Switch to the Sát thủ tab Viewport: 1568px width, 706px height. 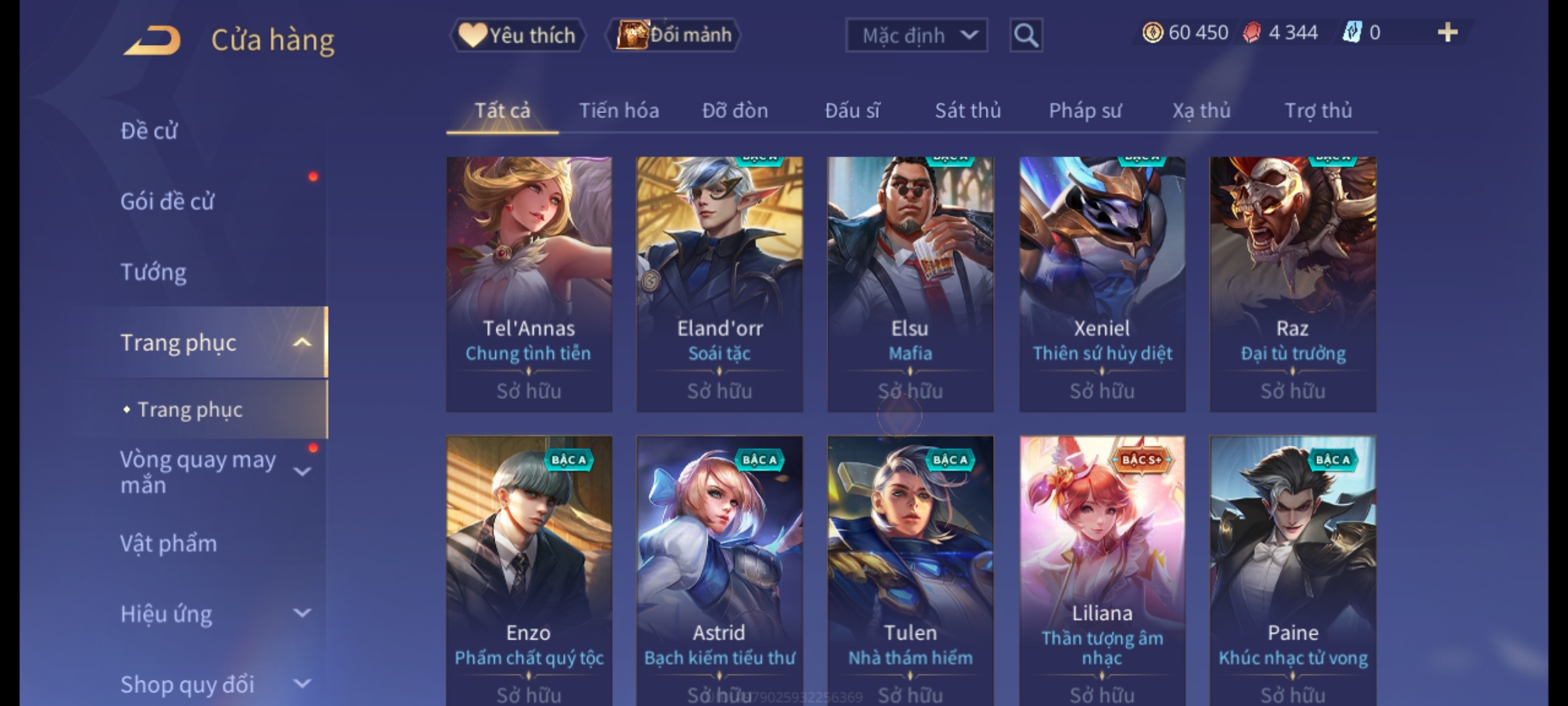968,110
